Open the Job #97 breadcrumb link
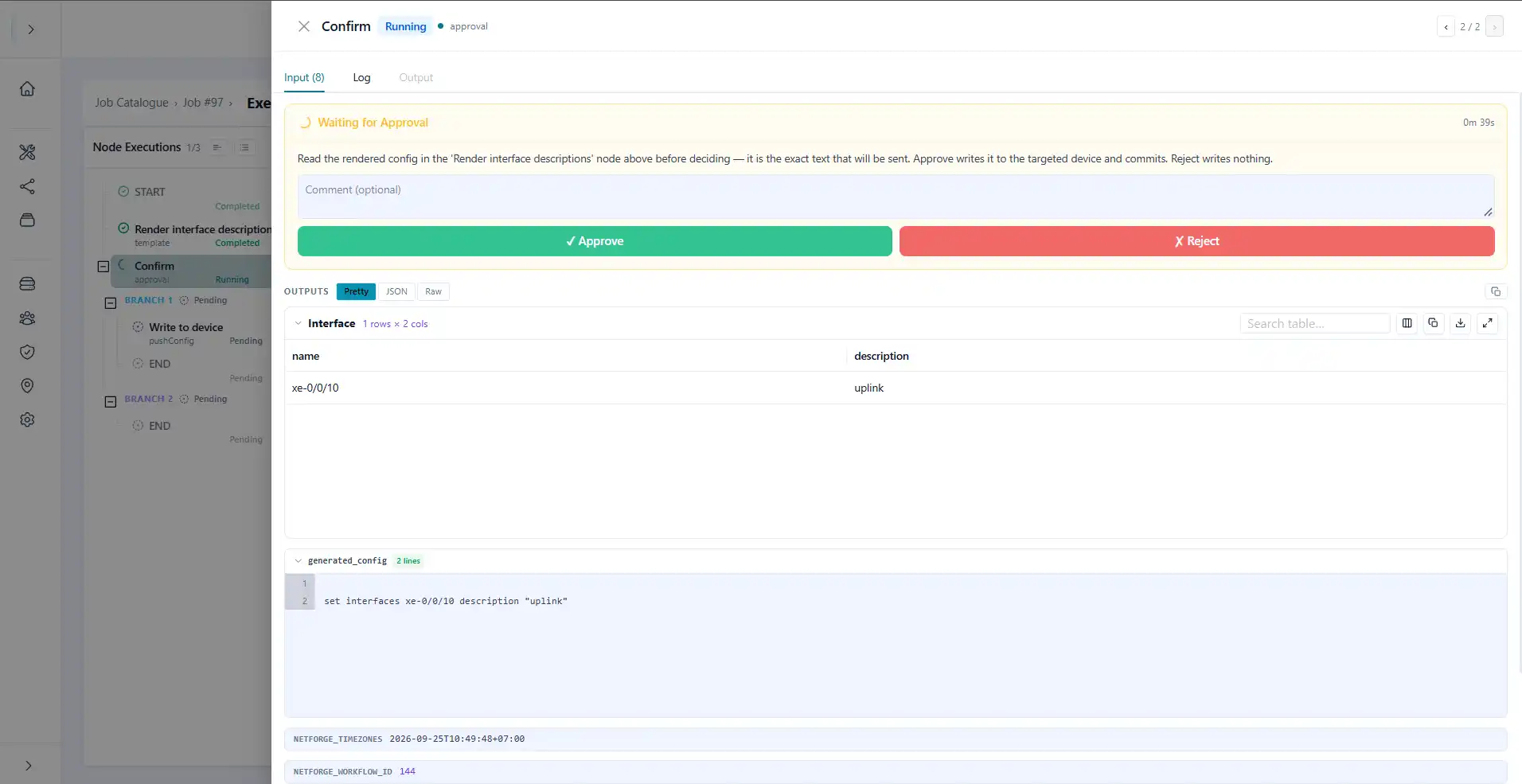Screen dimensions: 1522x784 point(203,103)
